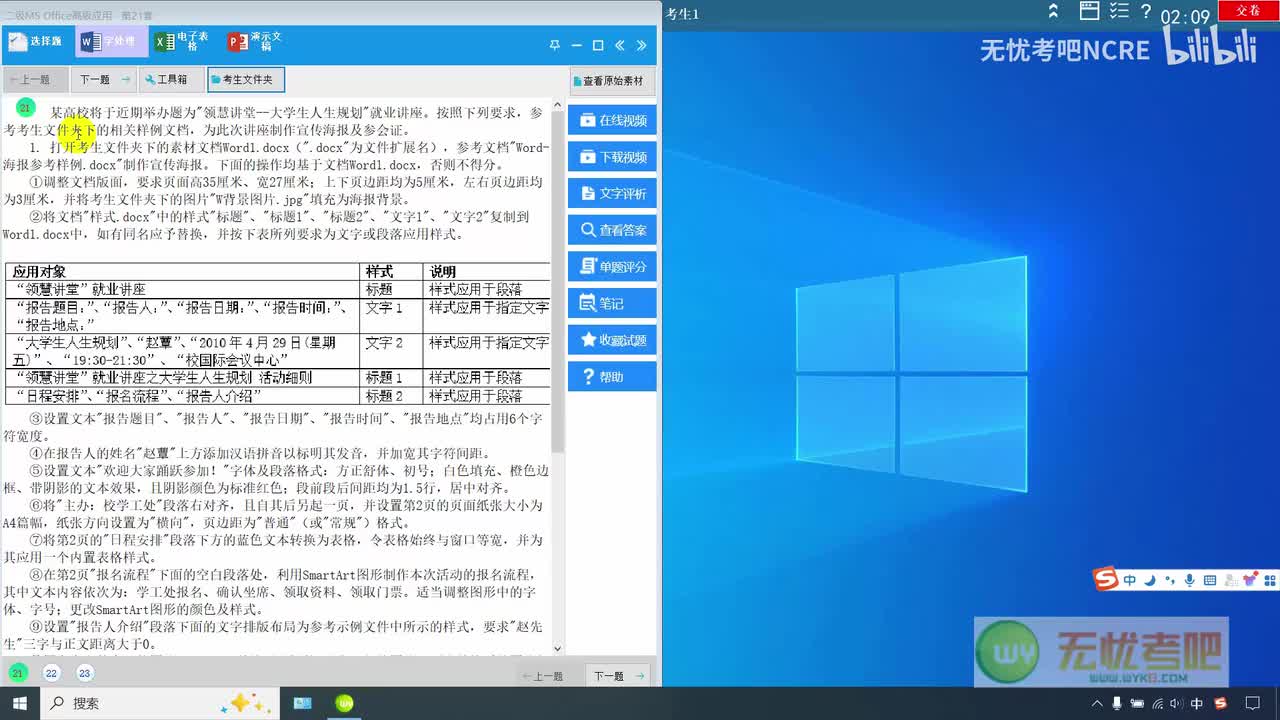
Task: Open 文字评析 text analysis
Action: [612, 193]
